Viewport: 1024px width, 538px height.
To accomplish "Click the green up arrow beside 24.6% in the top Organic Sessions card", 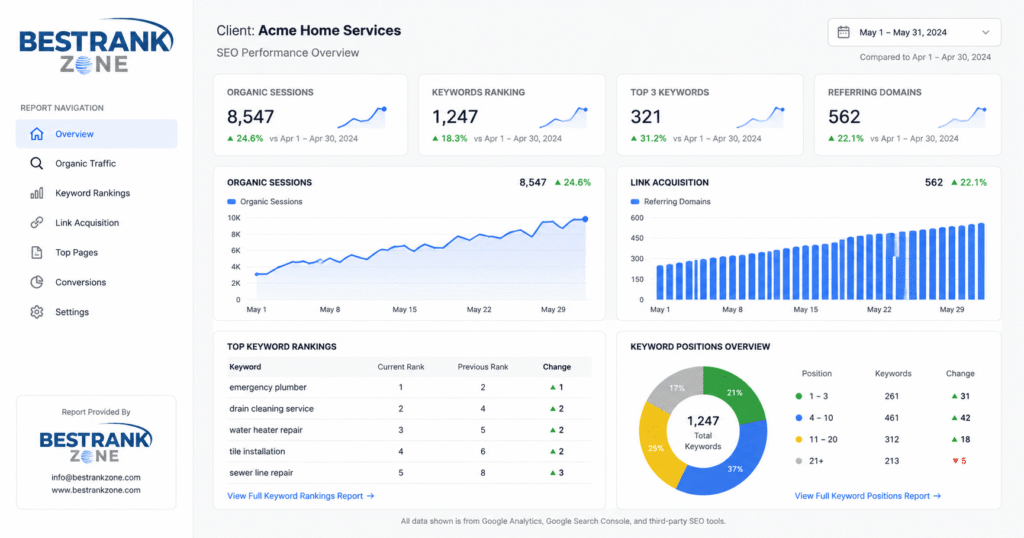I will click(231, 138).
